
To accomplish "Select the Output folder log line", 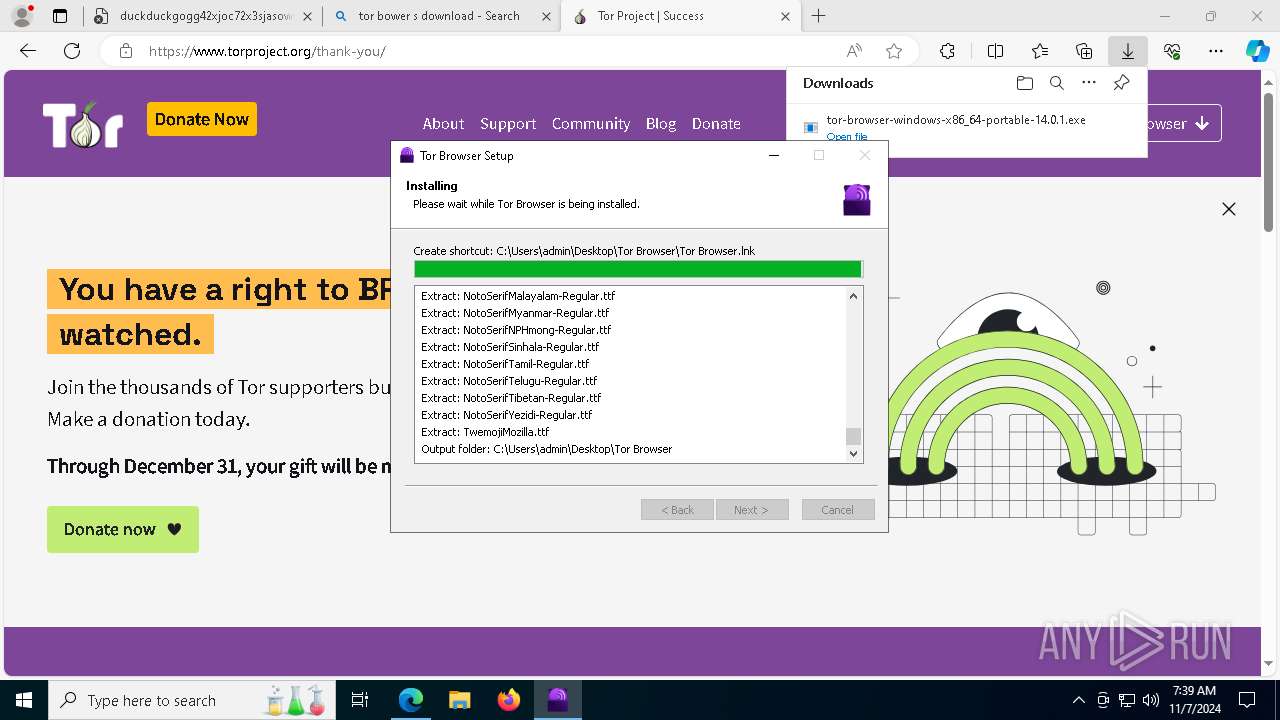I will pyautogui.click(x=546, y=449).
